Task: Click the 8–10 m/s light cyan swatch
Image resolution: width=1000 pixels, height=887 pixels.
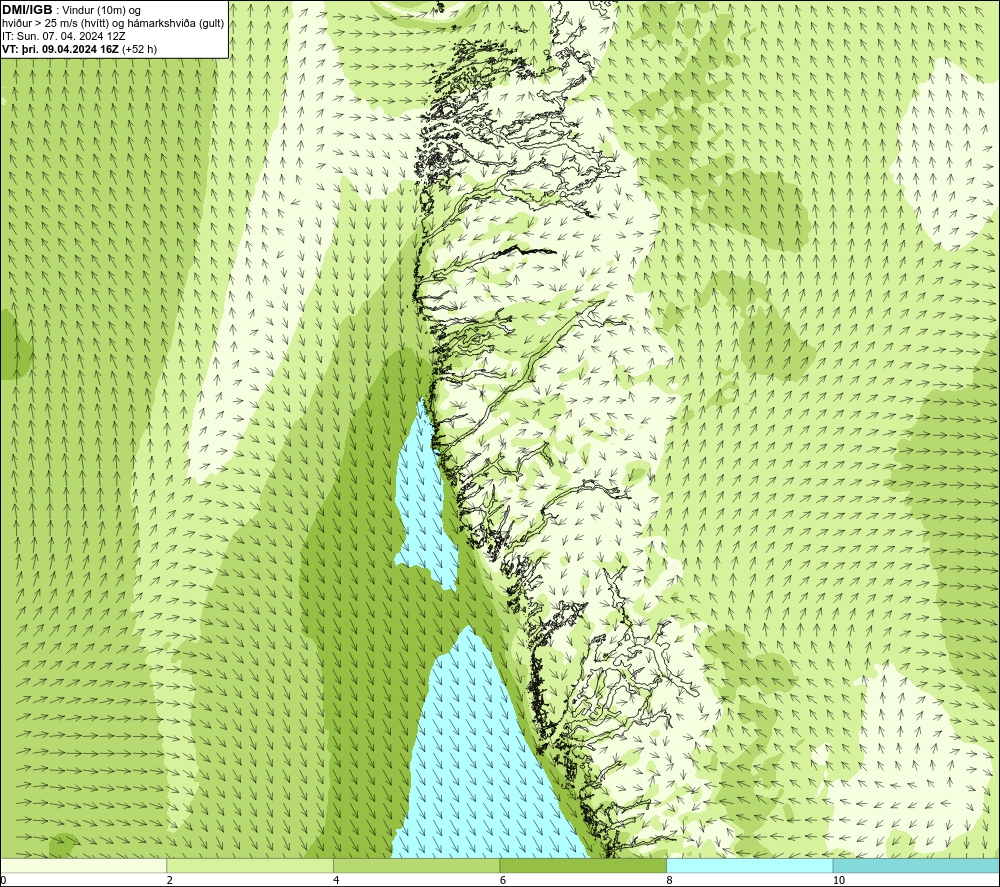Action: [749, 865]
